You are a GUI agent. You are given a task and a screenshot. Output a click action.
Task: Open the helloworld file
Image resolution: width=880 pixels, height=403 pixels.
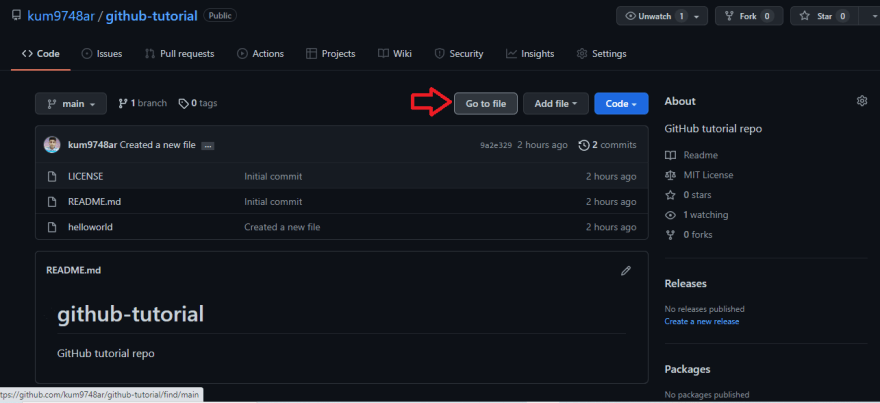click(x=90, y=227)
